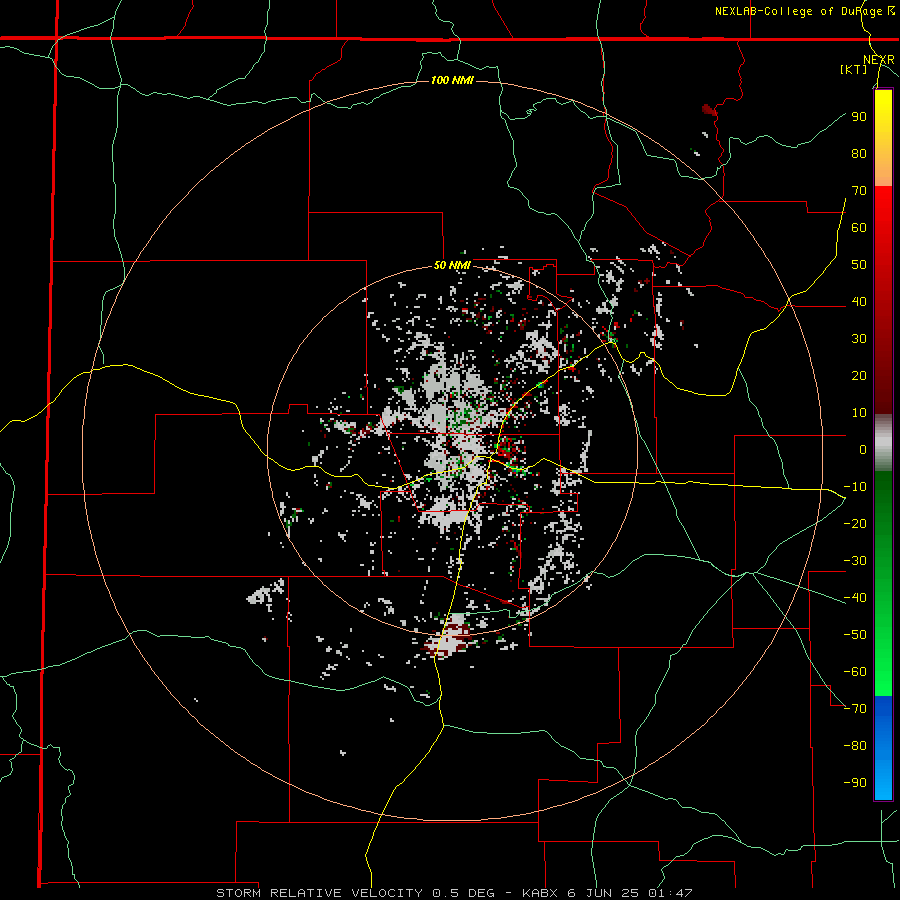Click the 20 value on velocity scale

coord(859,375)
